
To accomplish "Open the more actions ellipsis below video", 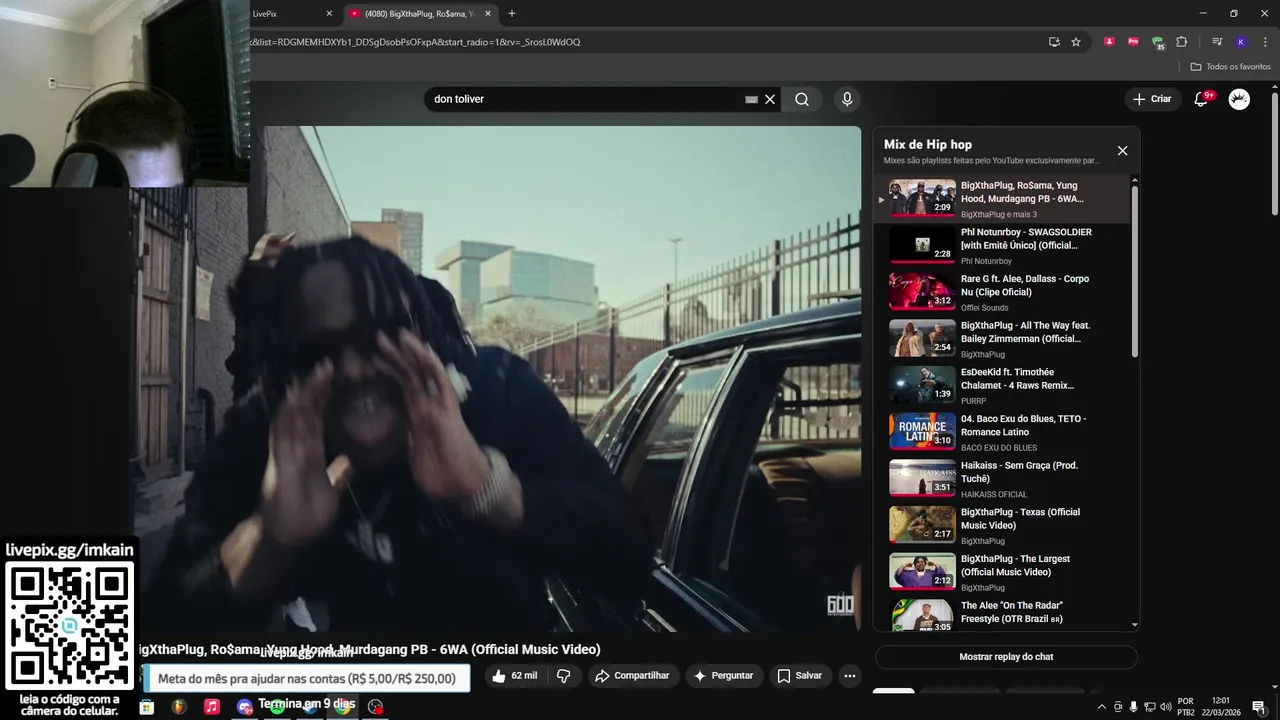I will pyautogui.click(x=849, y=676).
